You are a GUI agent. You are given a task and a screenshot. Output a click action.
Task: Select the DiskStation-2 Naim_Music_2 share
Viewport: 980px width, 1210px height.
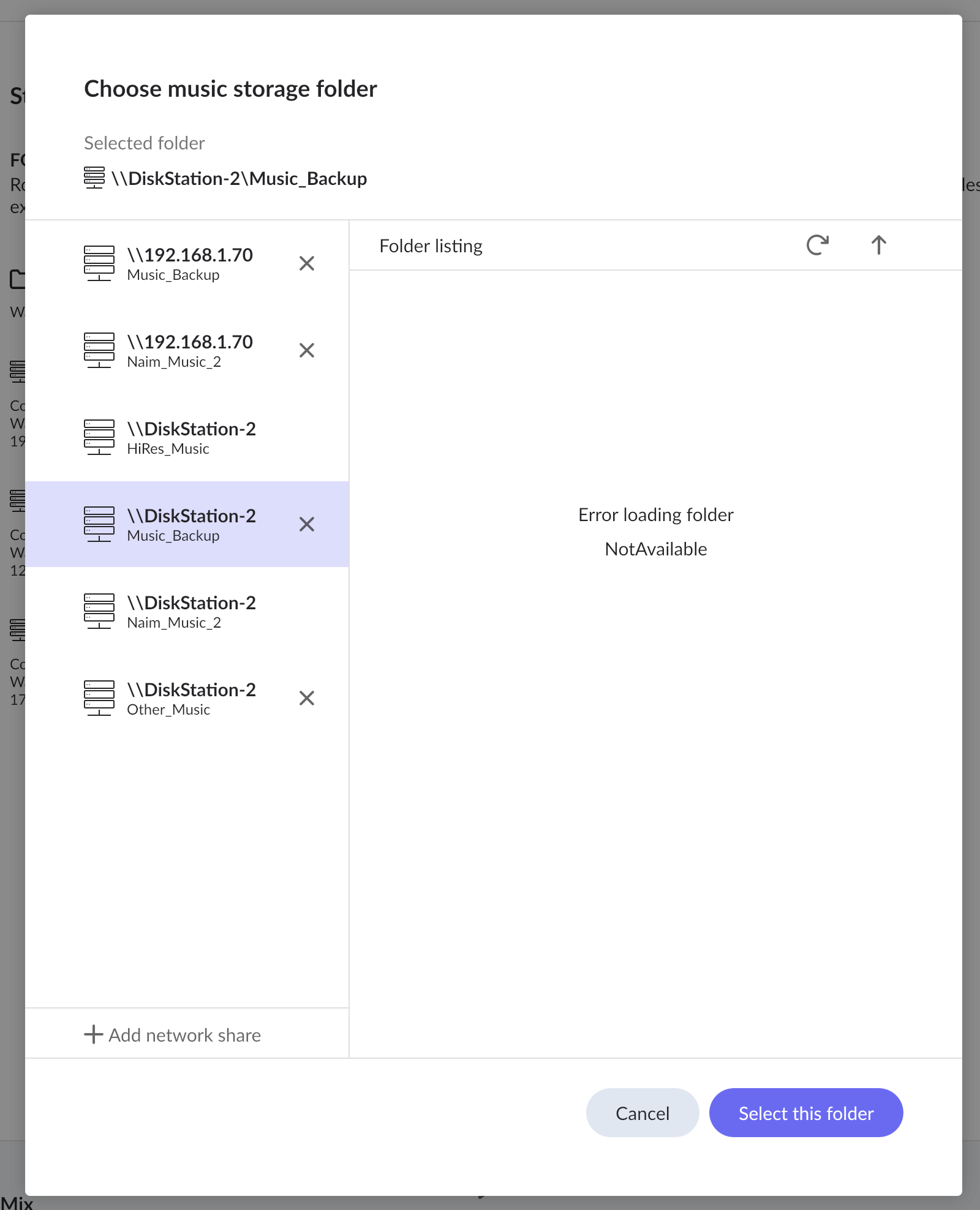click(191, 611)
